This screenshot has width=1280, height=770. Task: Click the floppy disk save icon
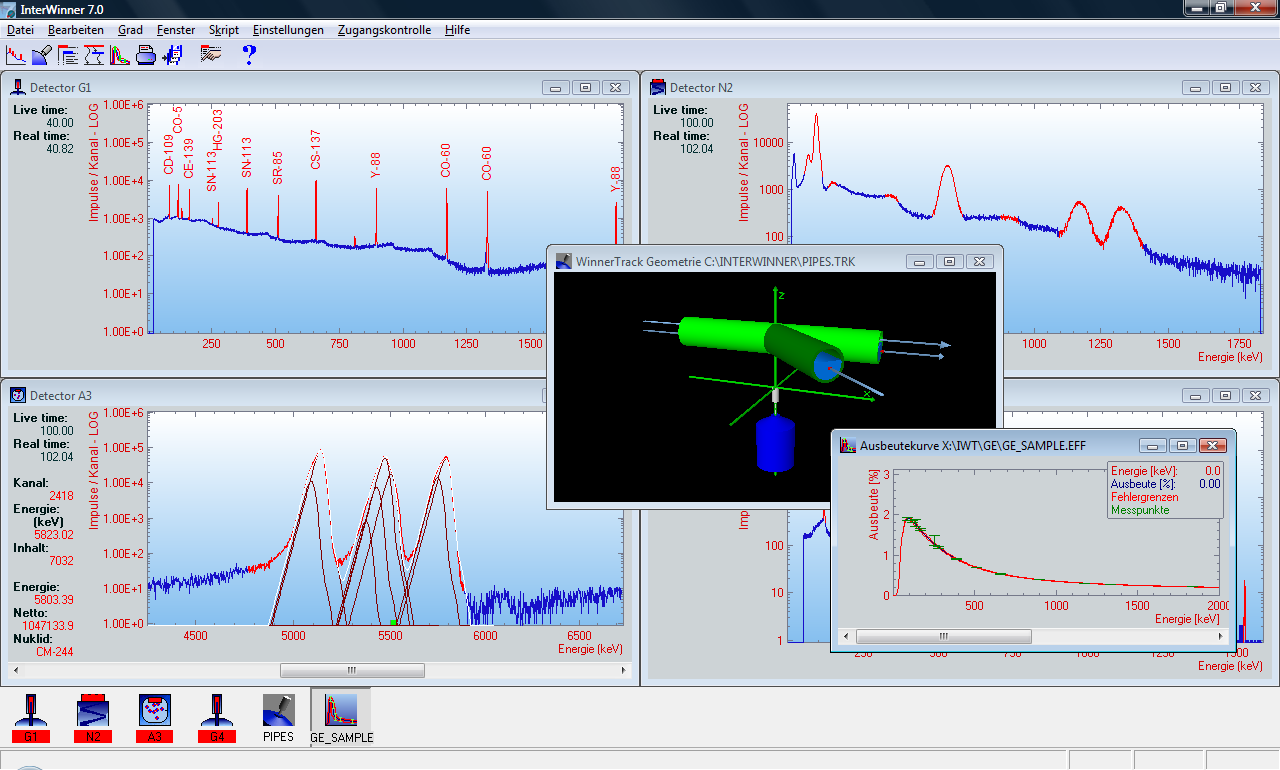pyautogui.click(x=172, y=55)
